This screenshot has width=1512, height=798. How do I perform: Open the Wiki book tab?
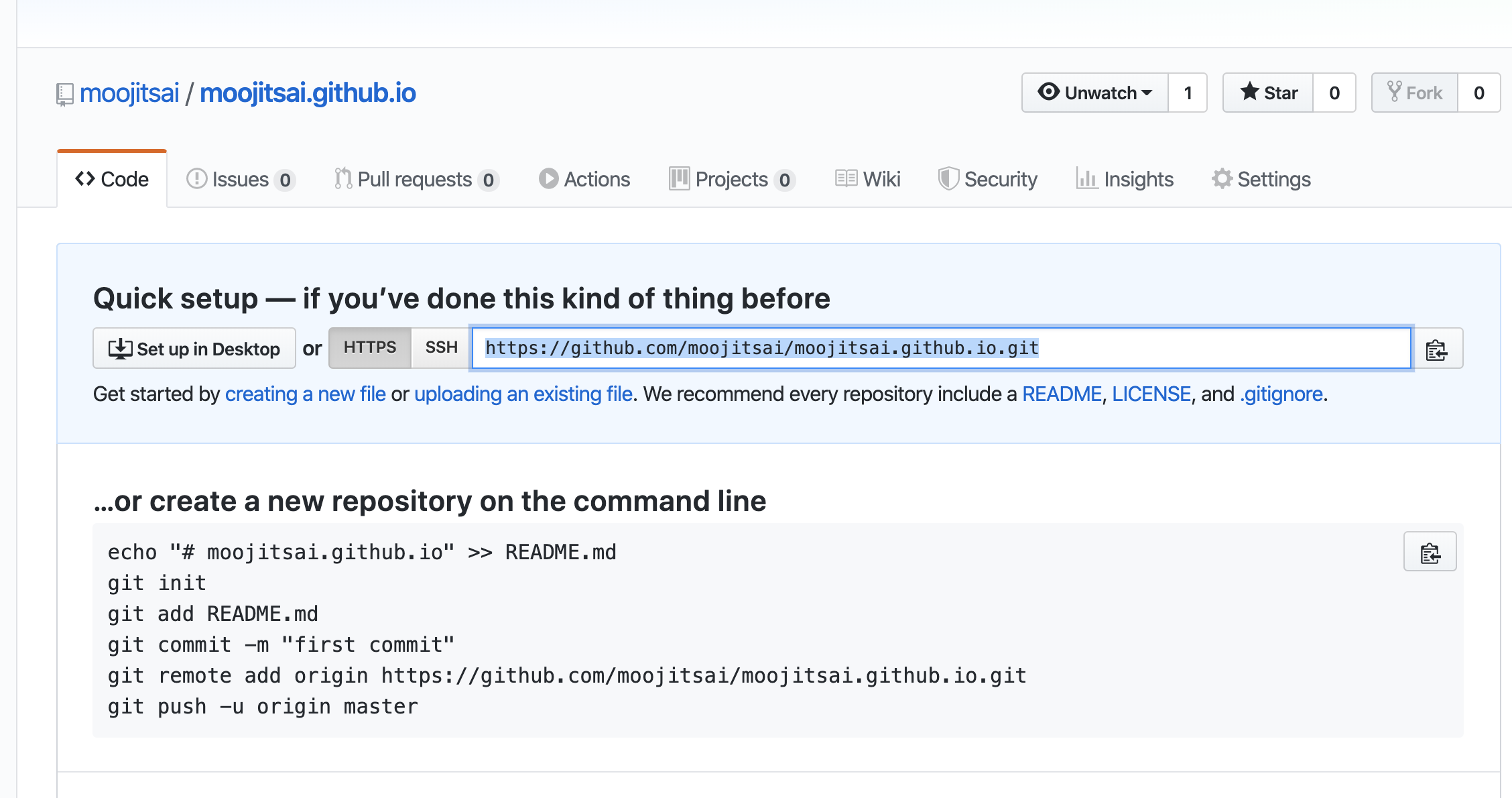pos(867,179)
